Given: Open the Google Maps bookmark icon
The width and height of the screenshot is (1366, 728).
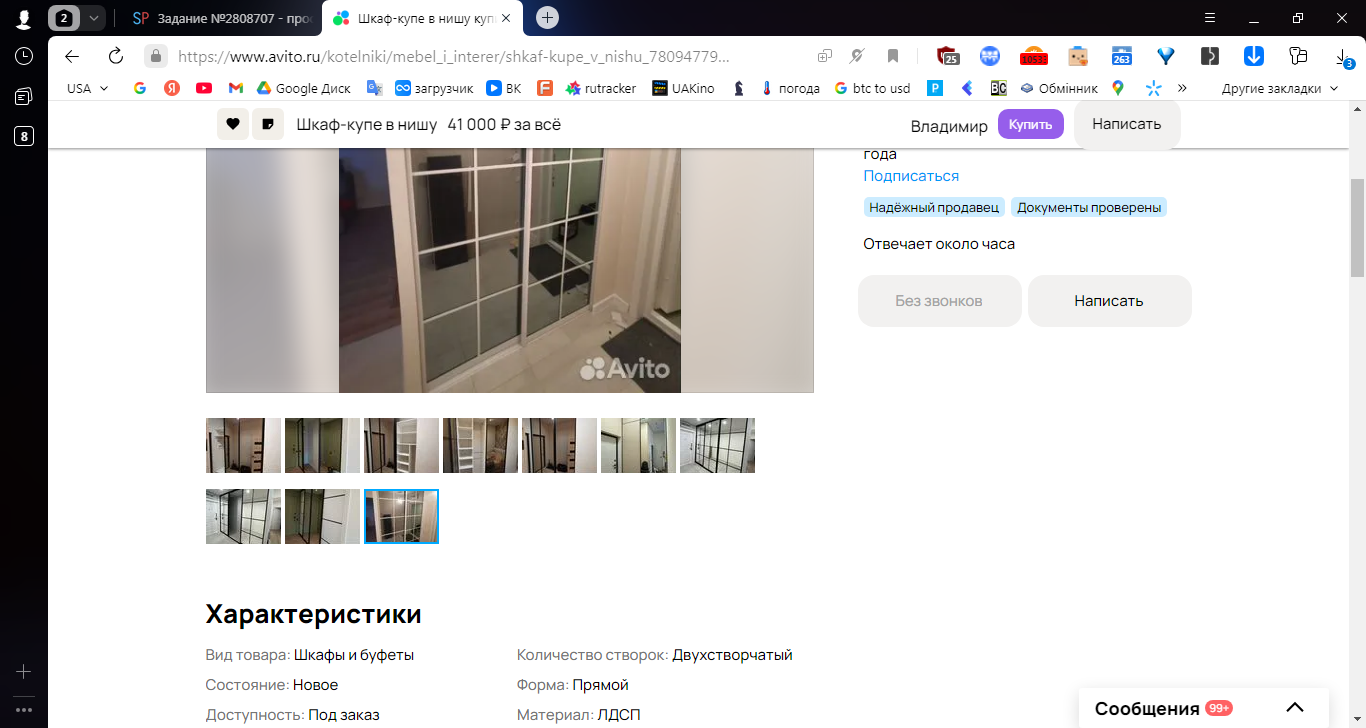Looking at the screenshot, I should 1118,88.
